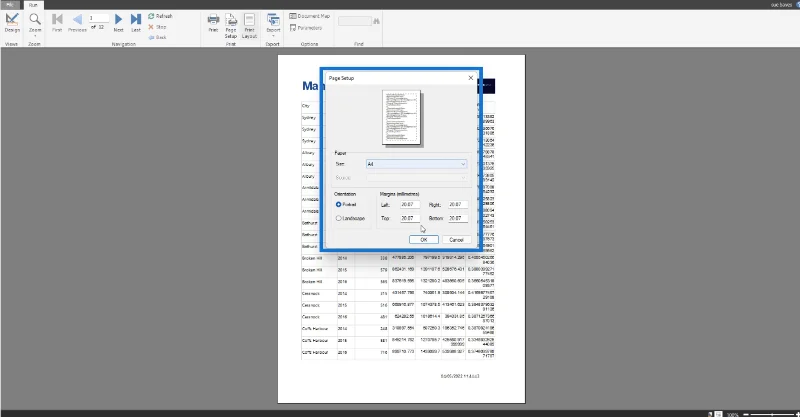Open Page Setup from the ribbon

pyautogui.click(x=231, y=26)
